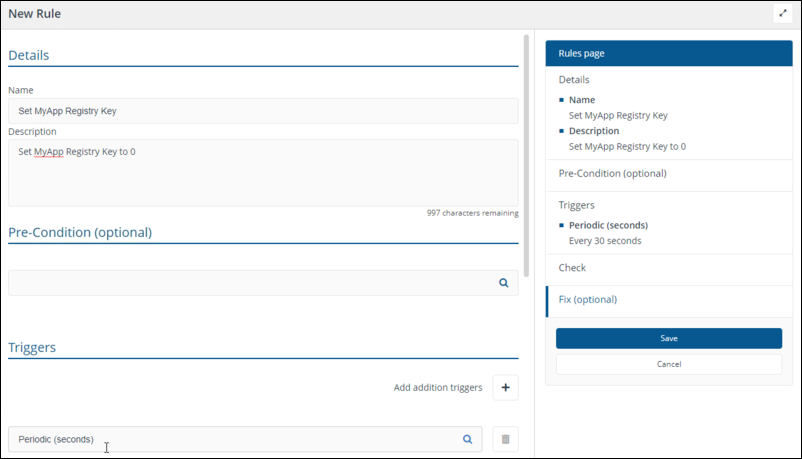Go to Details section in the Rules page panel
The image size is (802, 459).
click(x=574, y=79)
